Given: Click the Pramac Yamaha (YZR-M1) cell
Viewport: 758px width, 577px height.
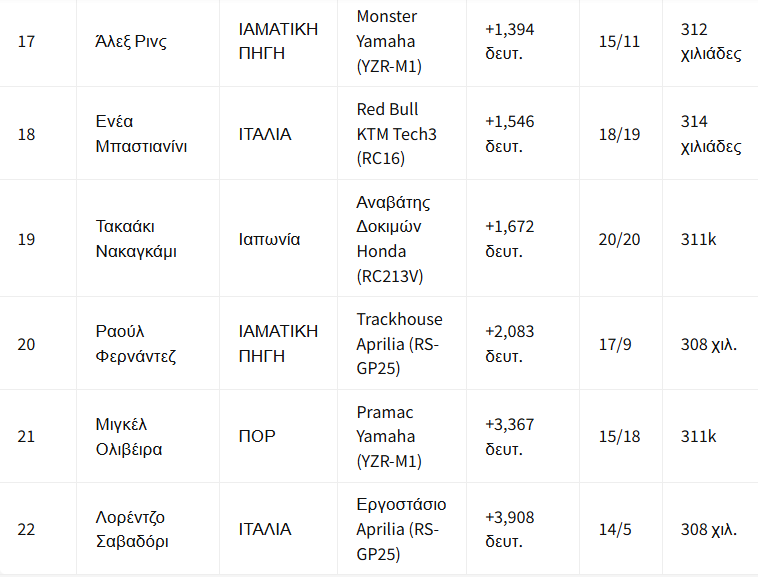Looking at the screenshot, I should tap(402, 436).
